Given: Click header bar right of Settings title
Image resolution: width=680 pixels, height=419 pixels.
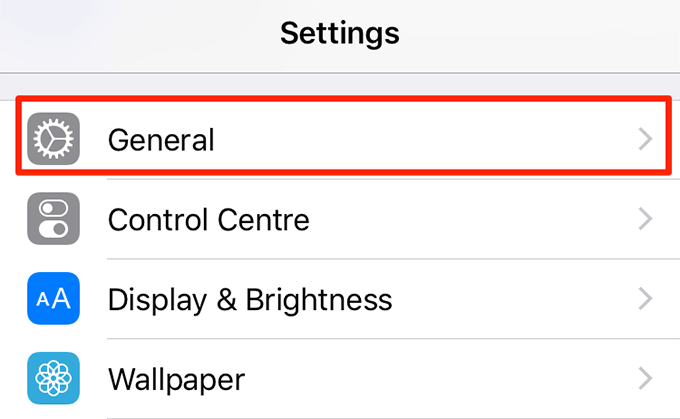Looking at the screenshot, I should click(560, 33).
